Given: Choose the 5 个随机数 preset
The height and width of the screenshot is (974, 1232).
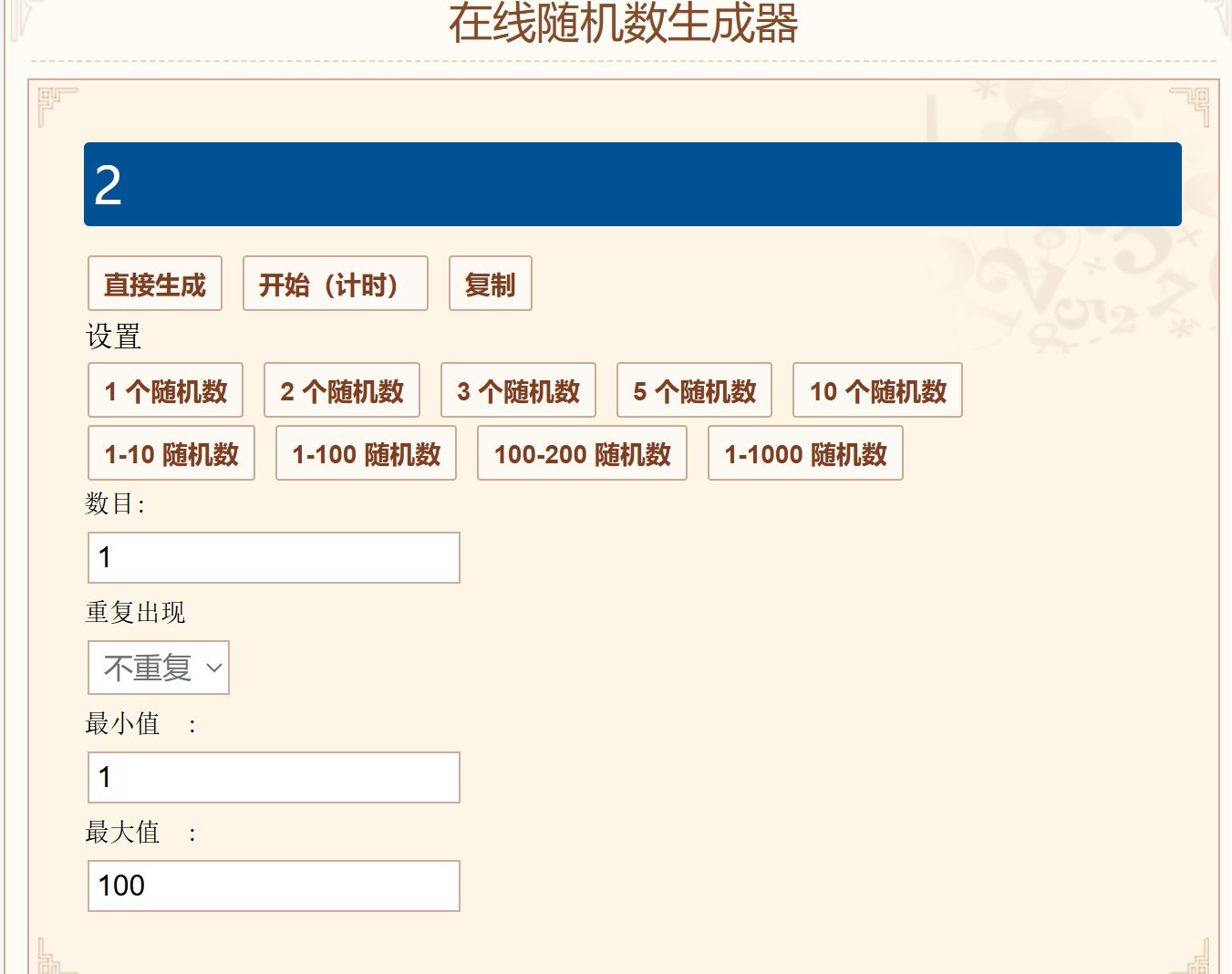Looking at the screenshot, I should click(x=695, y=390).
